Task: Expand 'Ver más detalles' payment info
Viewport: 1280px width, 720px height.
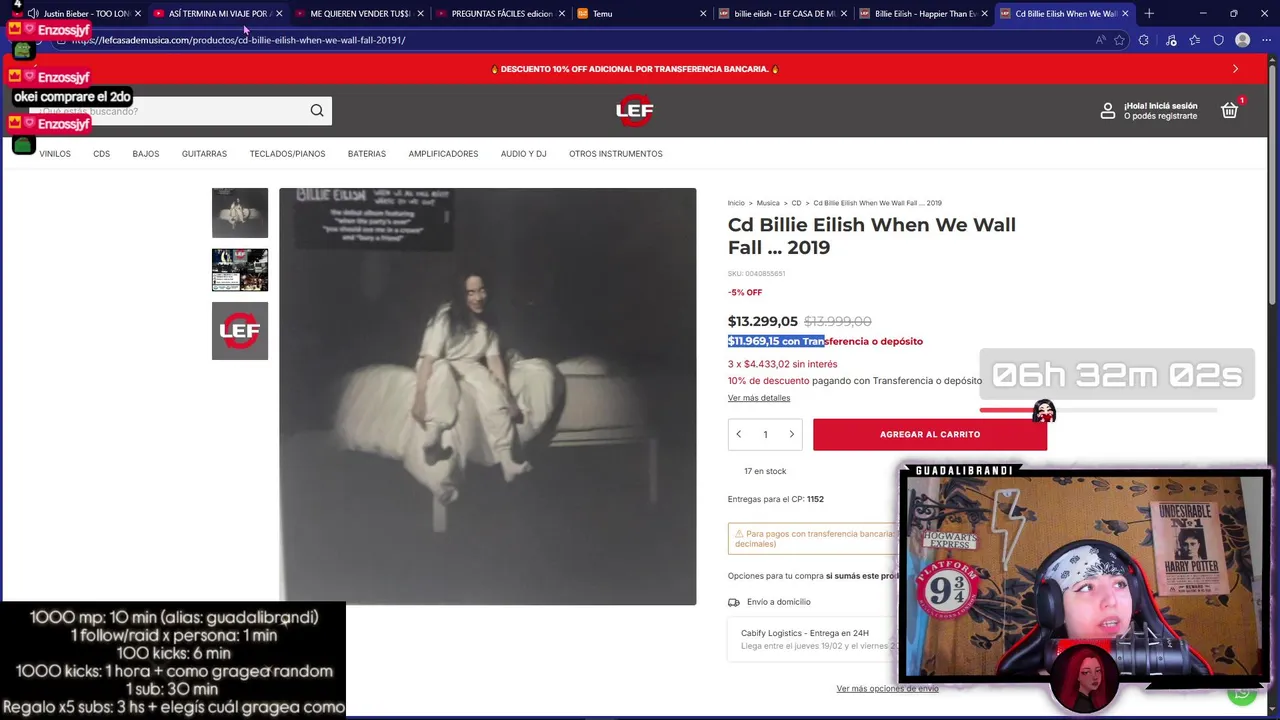Action: click(x=759, y=398)
